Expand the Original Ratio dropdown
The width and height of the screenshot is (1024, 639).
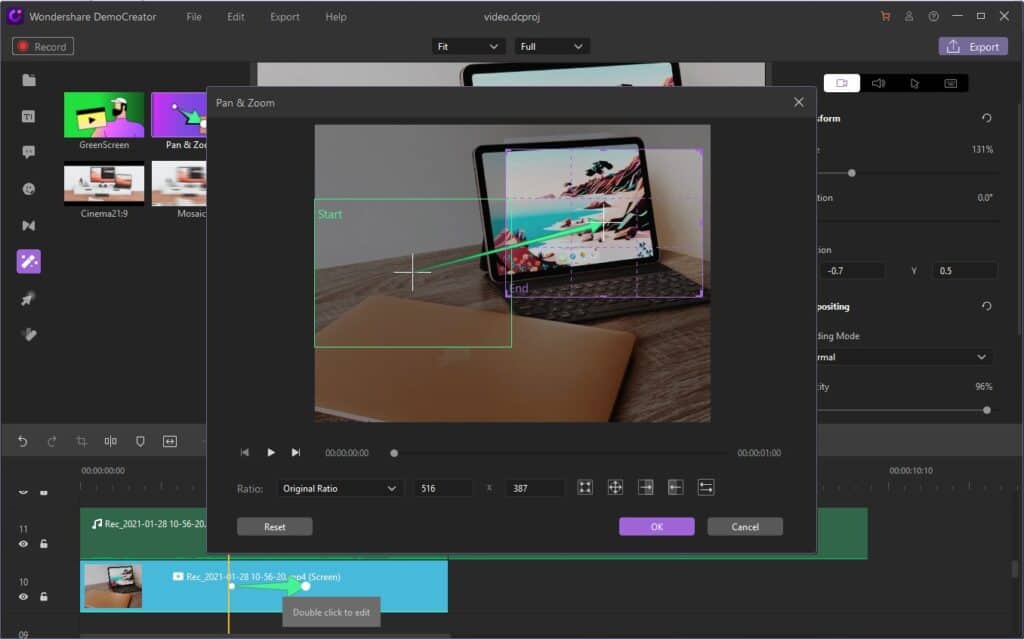pos(339,488)
